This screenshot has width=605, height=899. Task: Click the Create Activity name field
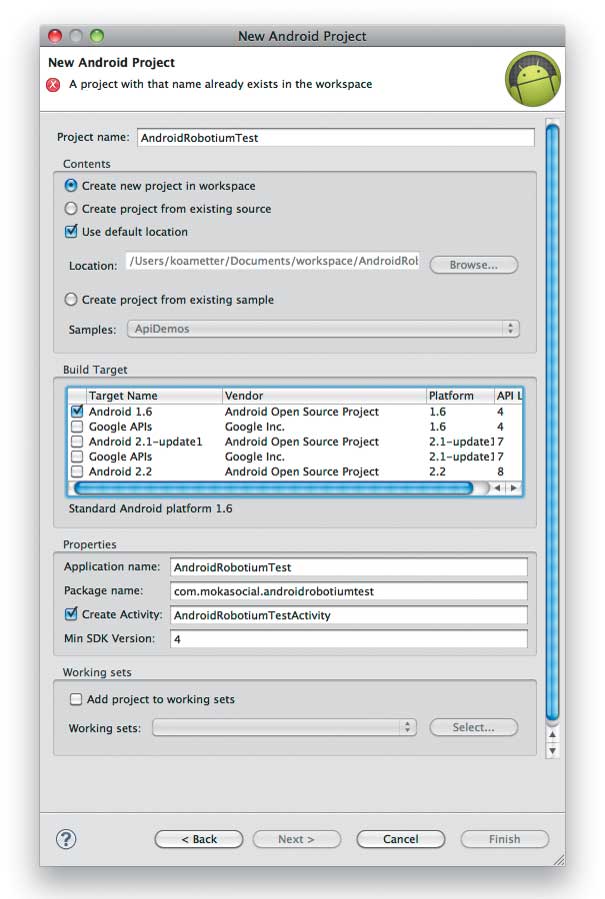click(349, 615)
